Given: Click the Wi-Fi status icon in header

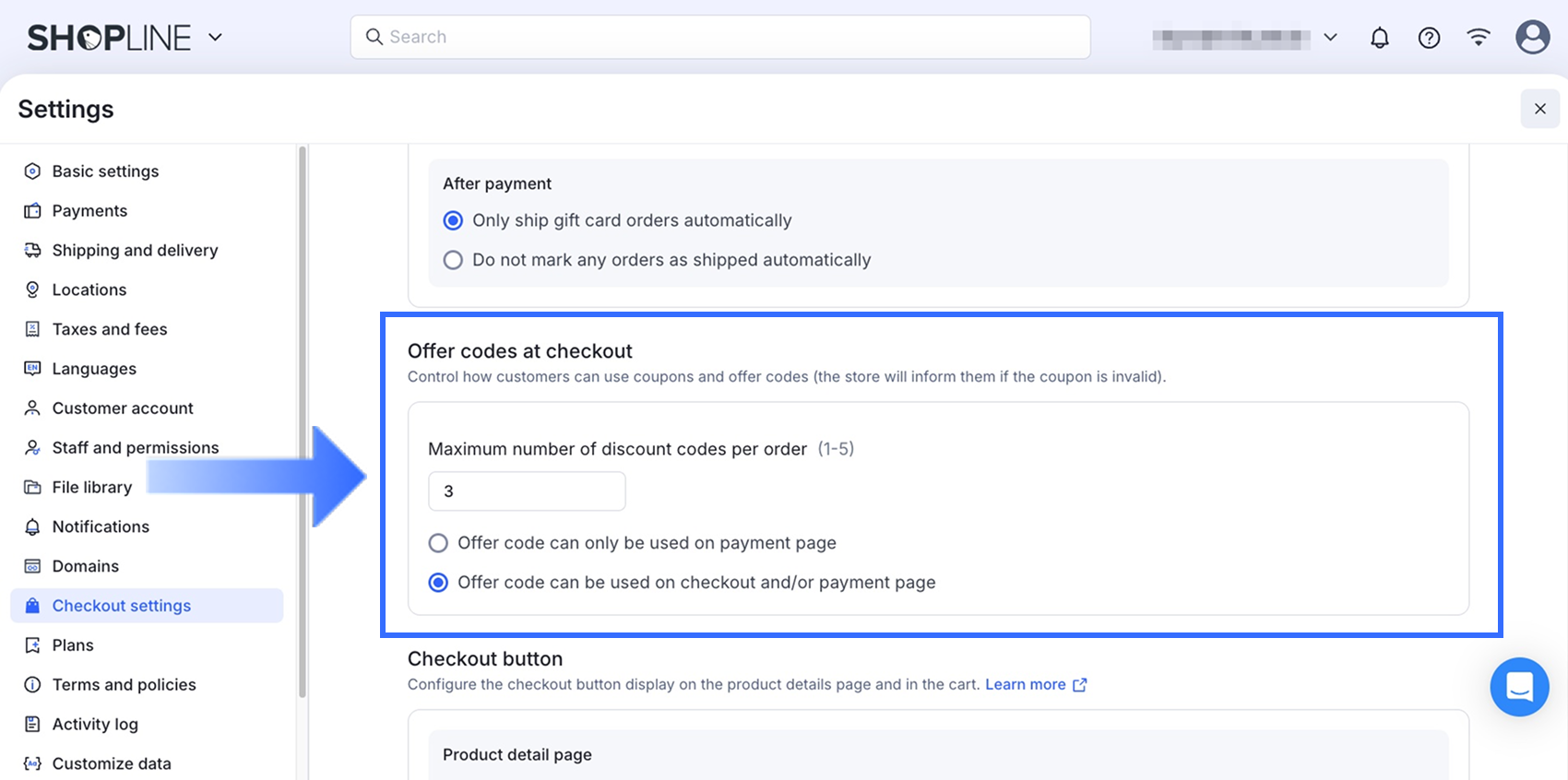Looking at the screenshot, I should pyautogui.click(x=1479, y=38).
